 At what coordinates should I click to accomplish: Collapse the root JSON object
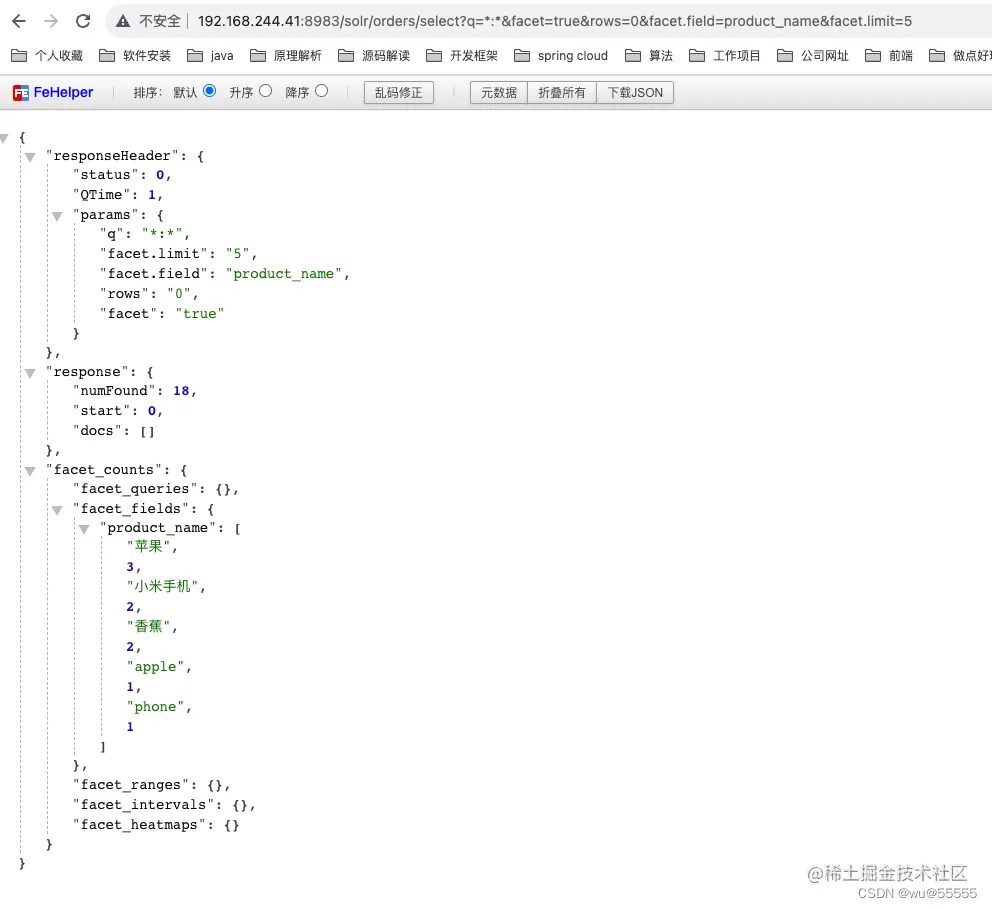[4, 138]
